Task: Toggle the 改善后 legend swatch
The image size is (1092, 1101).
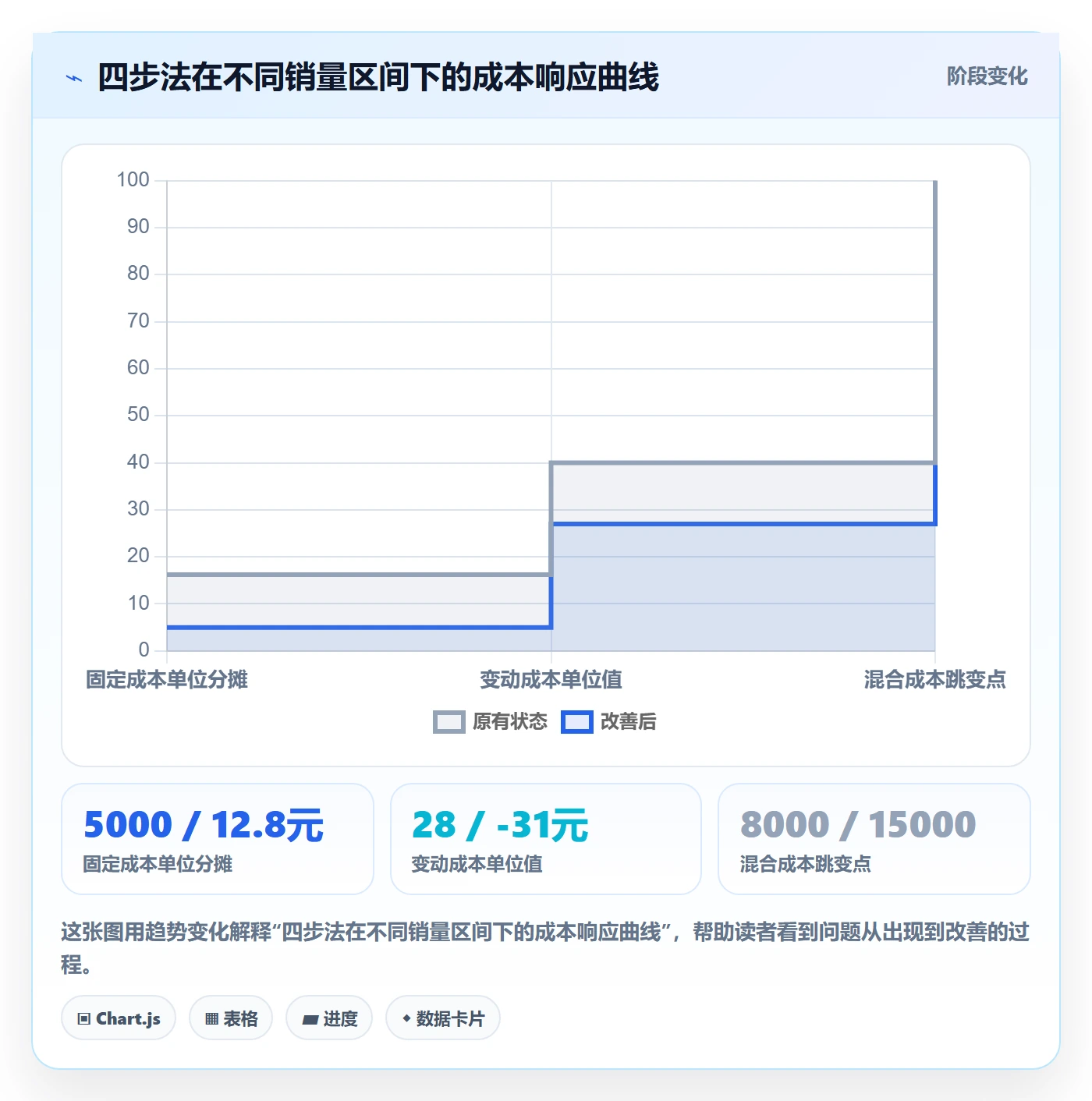Action: click(577, 722)
